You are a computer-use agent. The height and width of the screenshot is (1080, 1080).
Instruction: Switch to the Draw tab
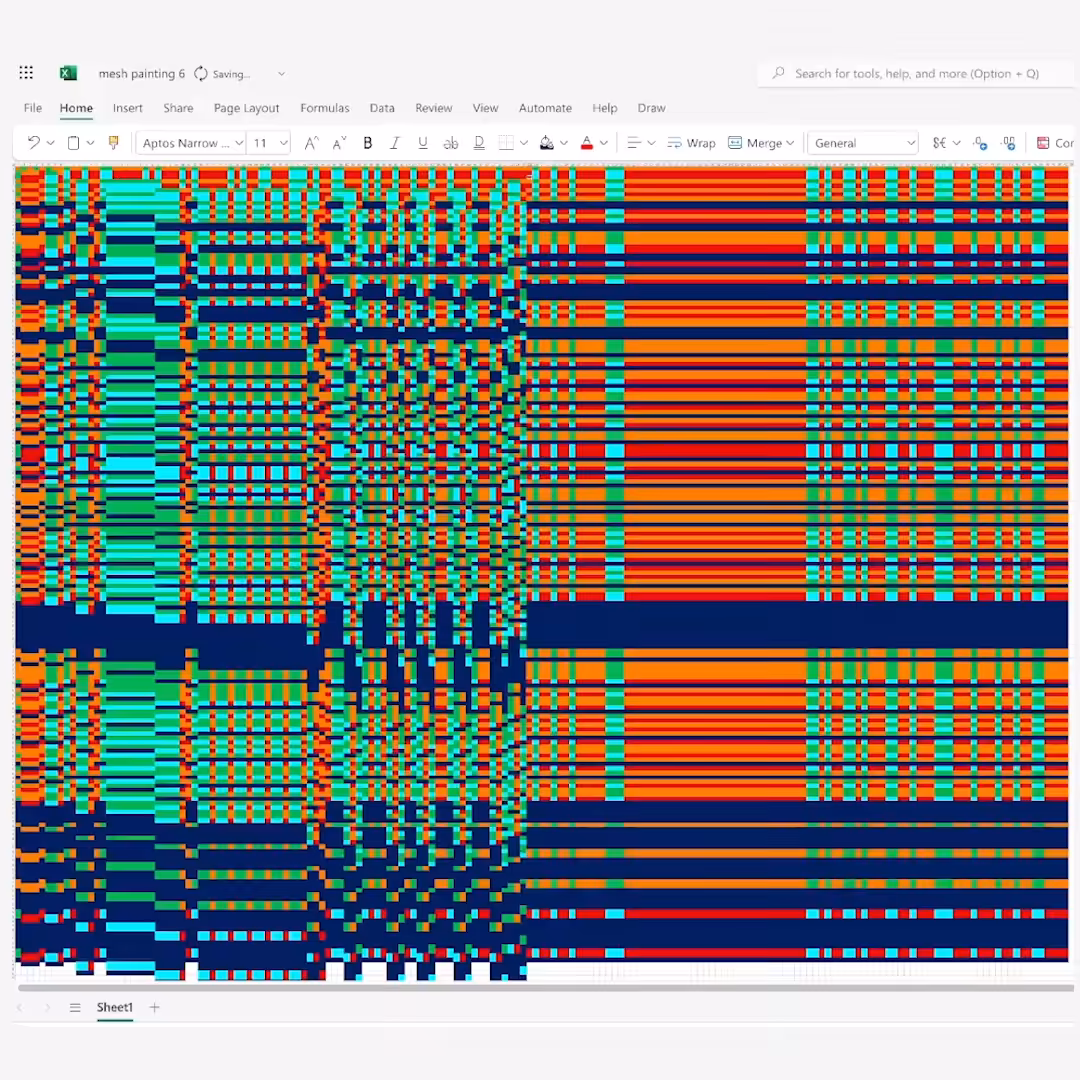click(x=651, y=108)
